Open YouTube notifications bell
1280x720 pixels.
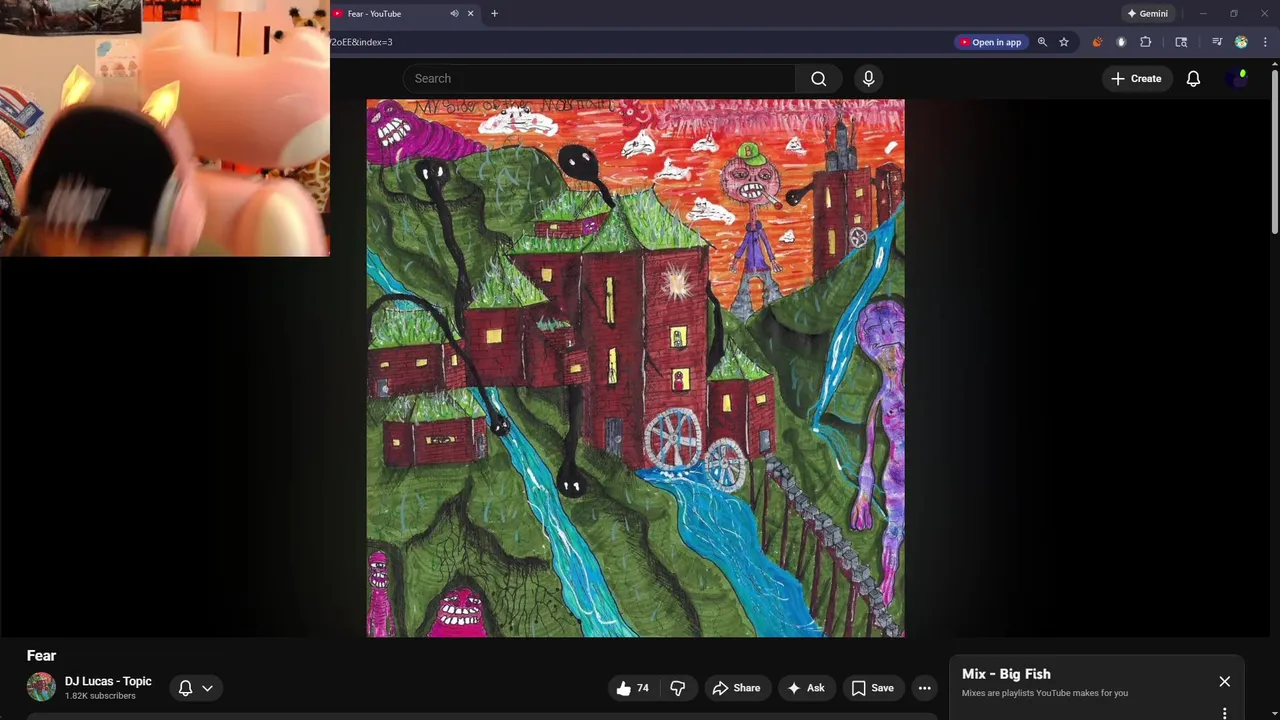coord(1193,78)
